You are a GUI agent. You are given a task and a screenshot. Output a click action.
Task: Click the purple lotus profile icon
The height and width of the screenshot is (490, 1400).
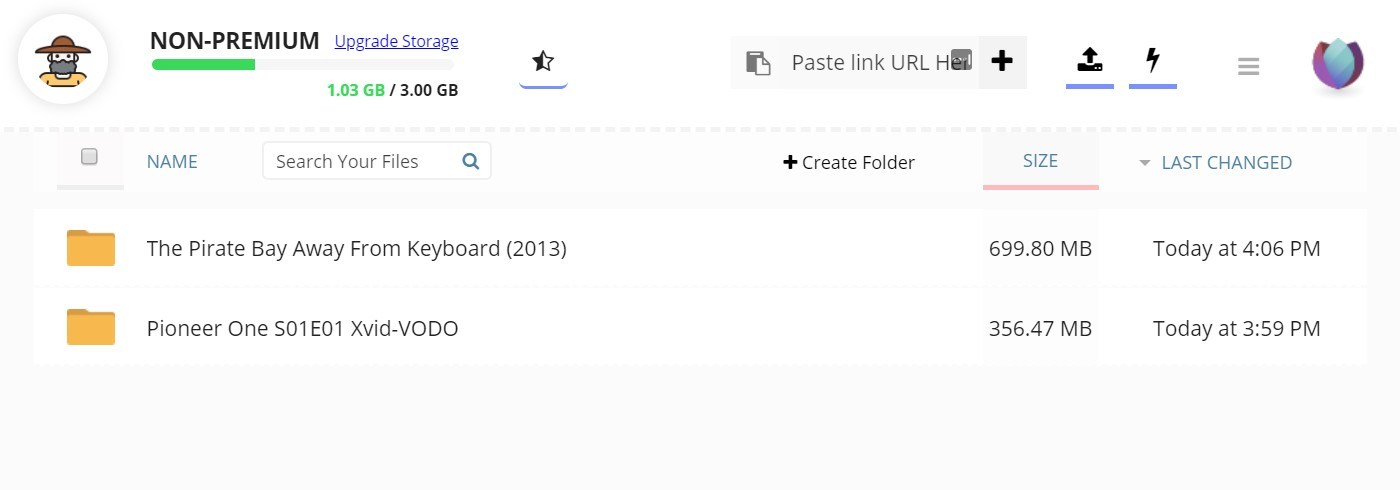pos(1338,64)
